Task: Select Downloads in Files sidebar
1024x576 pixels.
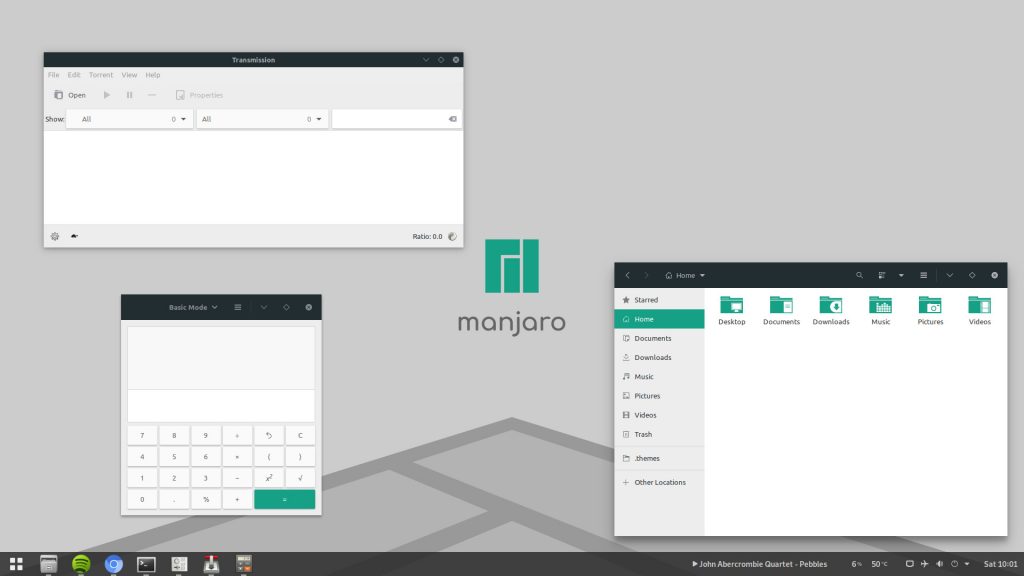Action: click(x=659, y=357)
